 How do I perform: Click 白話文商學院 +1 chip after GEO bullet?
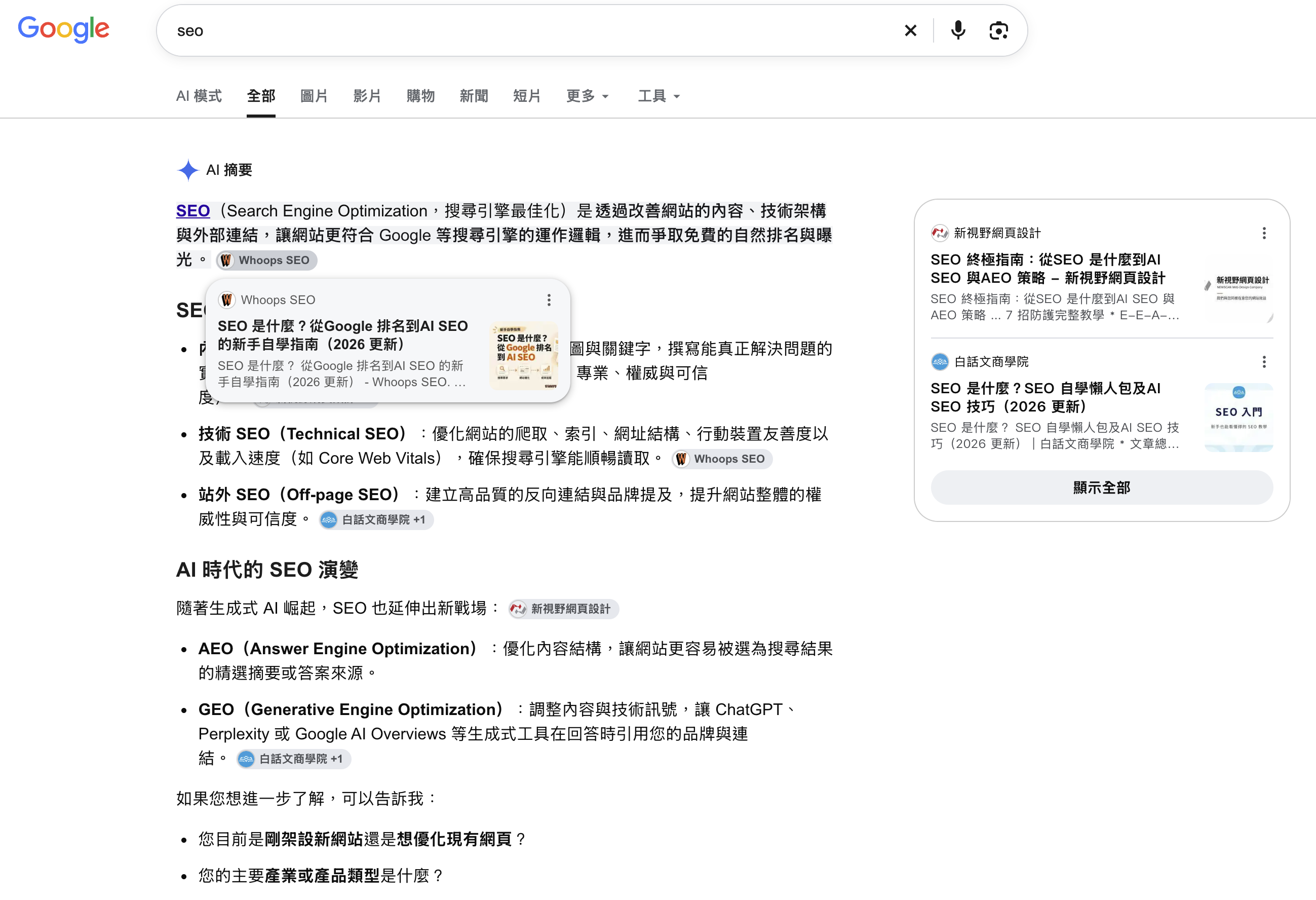pos(294,759)
